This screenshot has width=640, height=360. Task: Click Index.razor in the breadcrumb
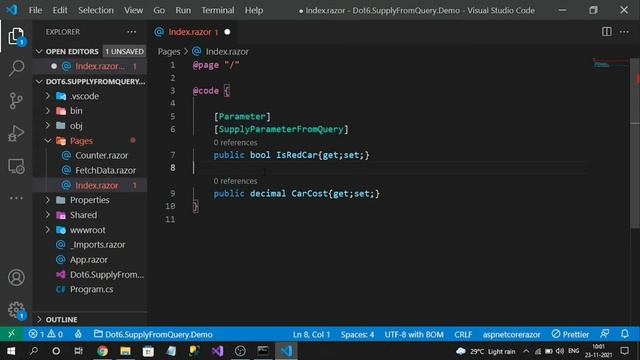(227, 51)
